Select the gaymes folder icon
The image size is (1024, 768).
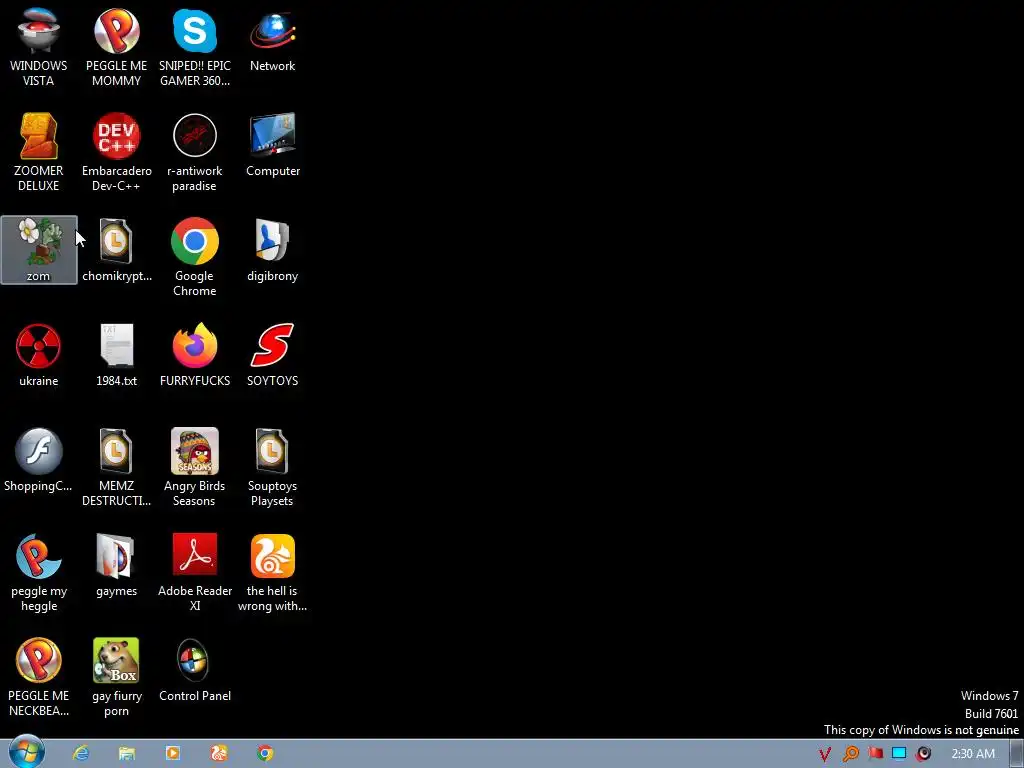pyautogui.click(x=116, y=566)
